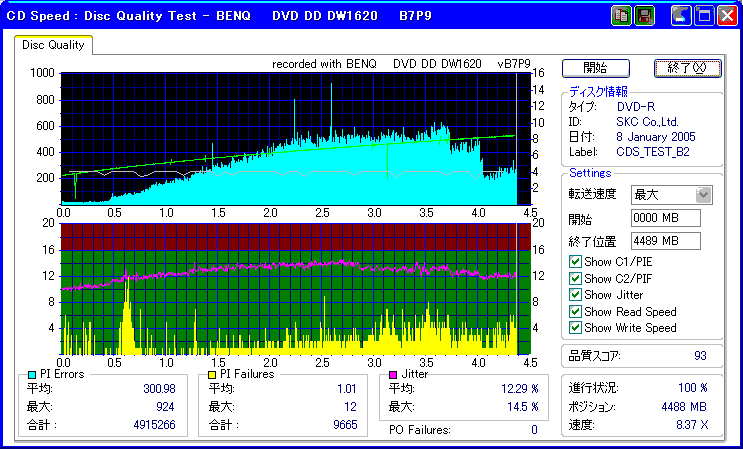Click the 開始 0000 MB input field
Image resolution: width=743 pixels, height=449 pixels.
click(x=666, y=218)
